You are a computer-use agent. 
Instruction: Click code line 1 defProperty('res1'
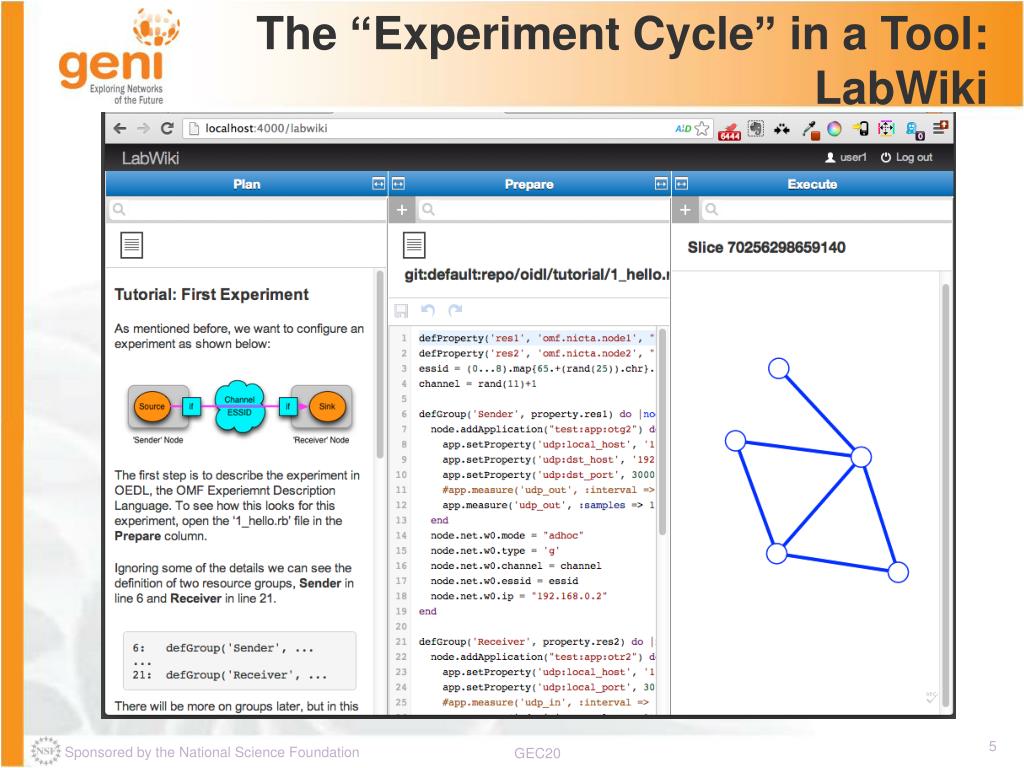[x=537, y=338]
